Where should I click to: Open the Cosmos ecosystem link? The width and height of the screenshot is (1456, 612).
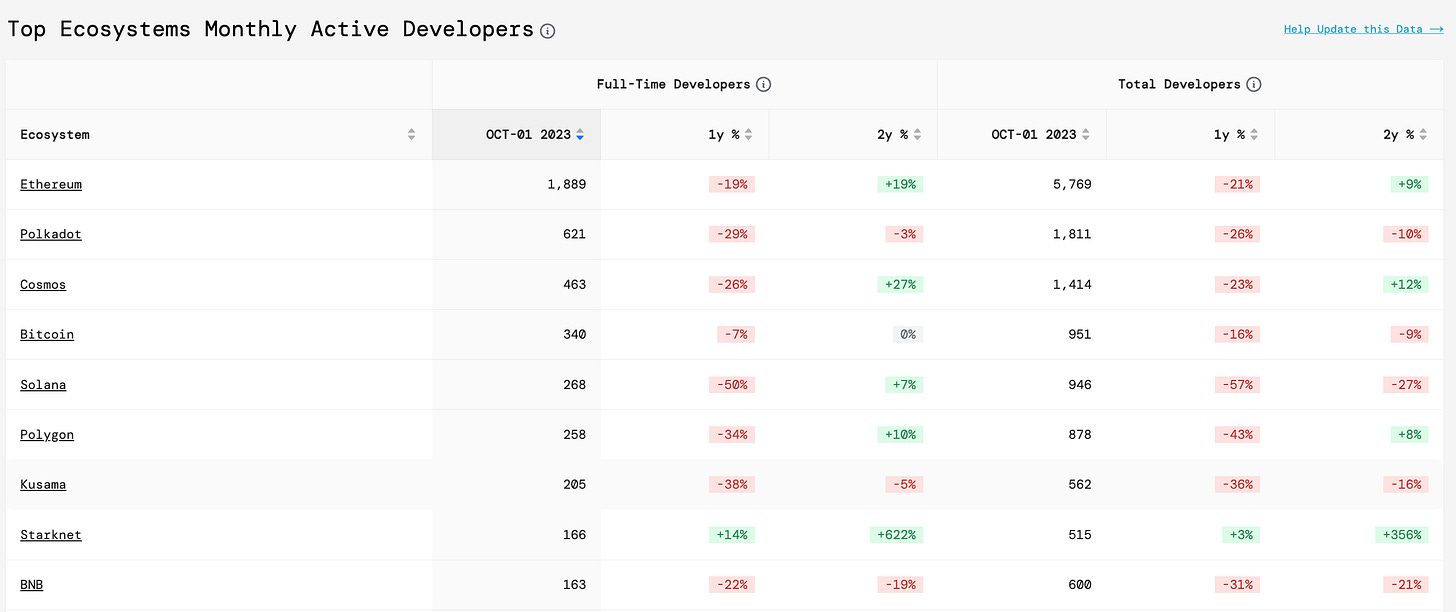pyautogui.click(x=43, y=285)
